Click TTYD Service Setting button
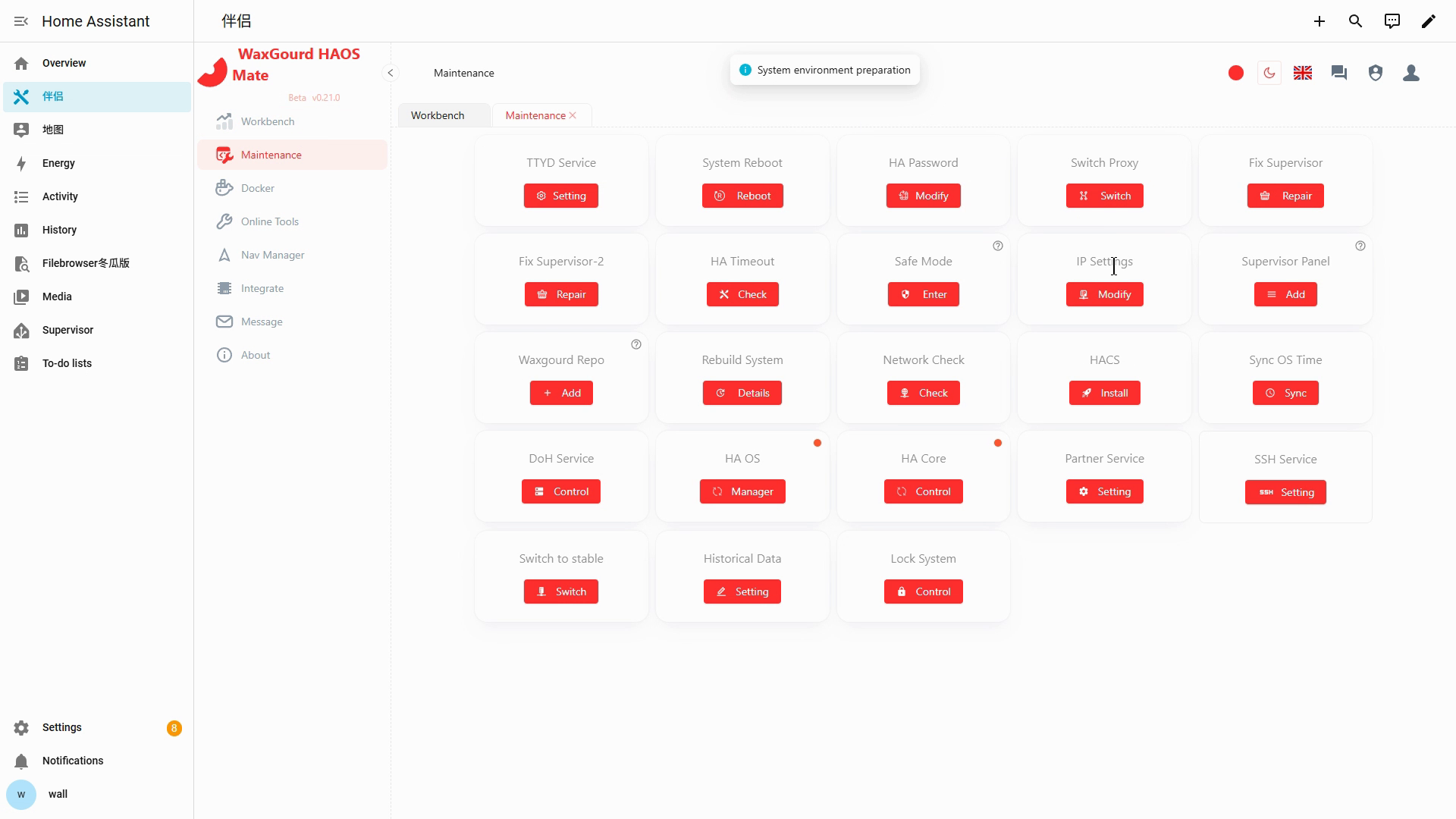 pos(561,196)
